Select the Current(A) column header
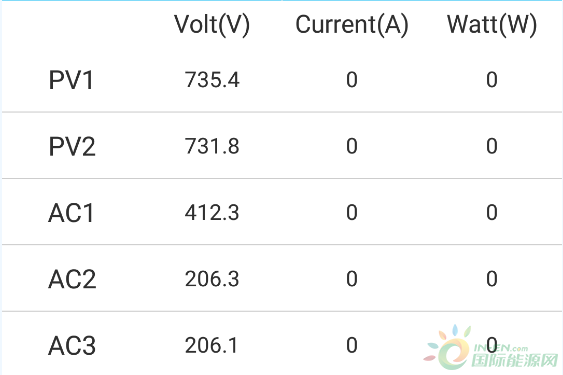563x375 pixels. [352, 25]
